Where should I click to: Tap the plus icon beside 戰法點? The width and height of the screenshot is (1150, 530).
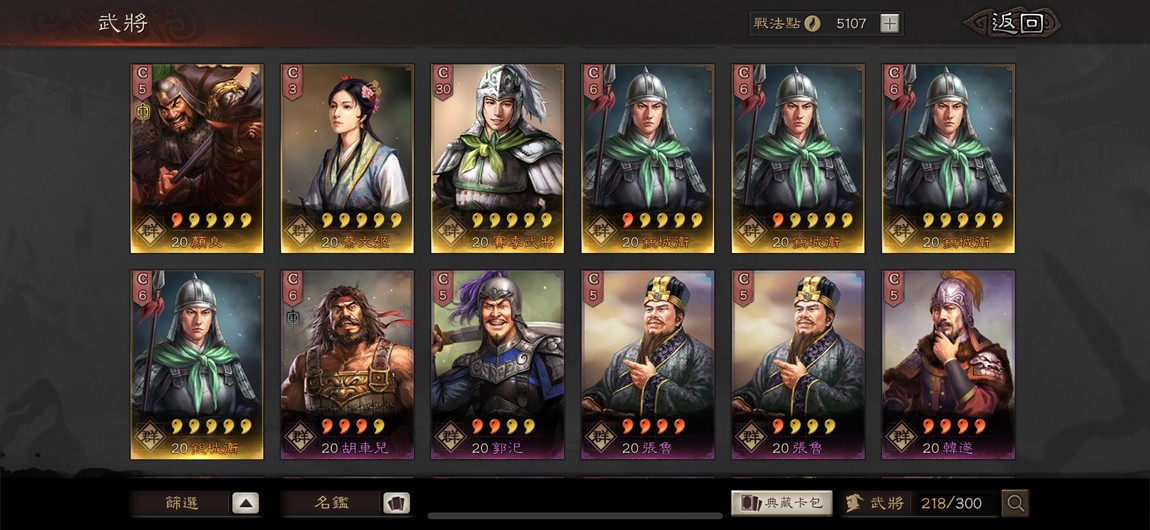point(889,23)
